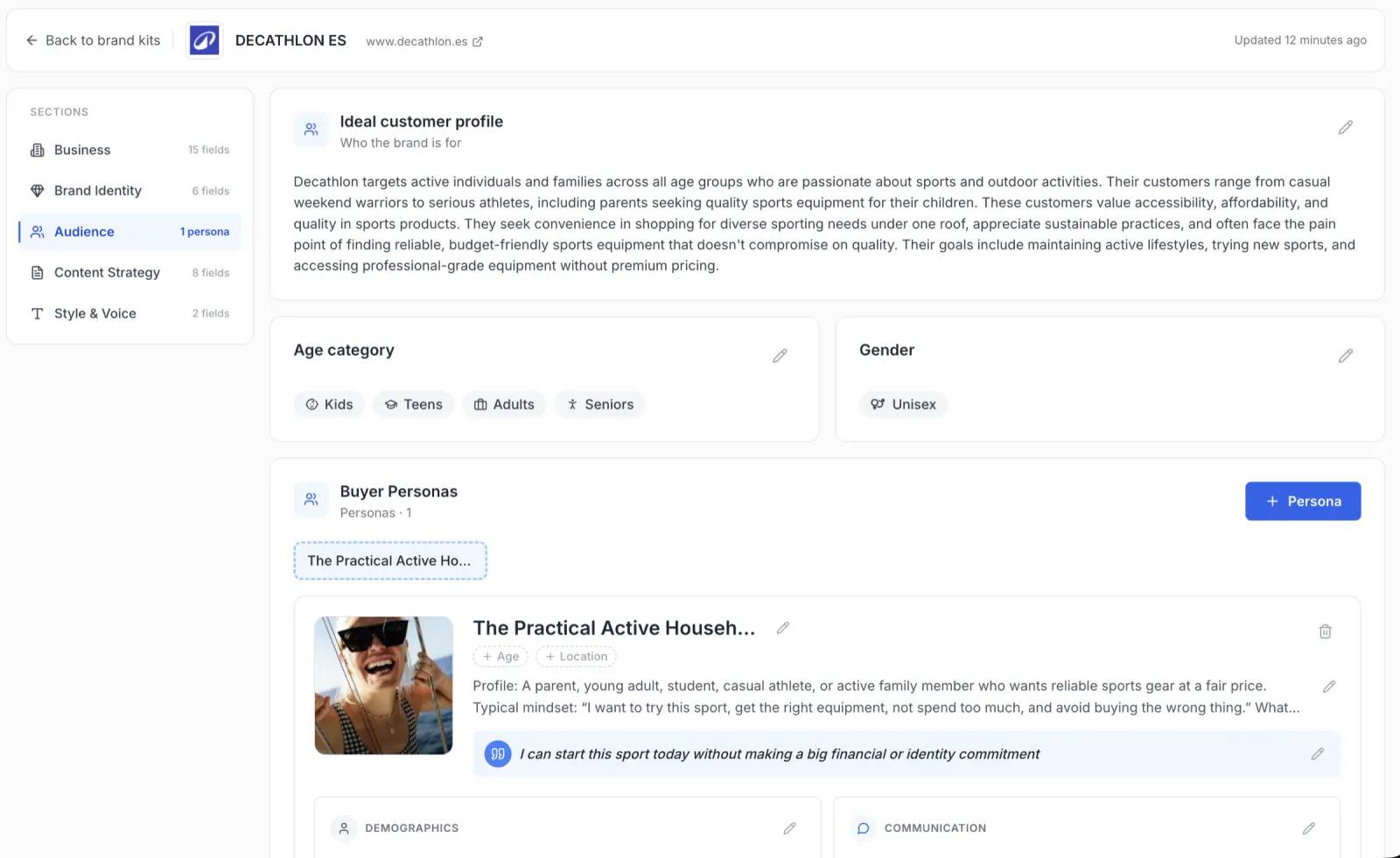Image resolution: width=1400 pixels, height=858 pixels.
Task: Click the Ideal customer profile people icon
Action: tap(311, 129)
